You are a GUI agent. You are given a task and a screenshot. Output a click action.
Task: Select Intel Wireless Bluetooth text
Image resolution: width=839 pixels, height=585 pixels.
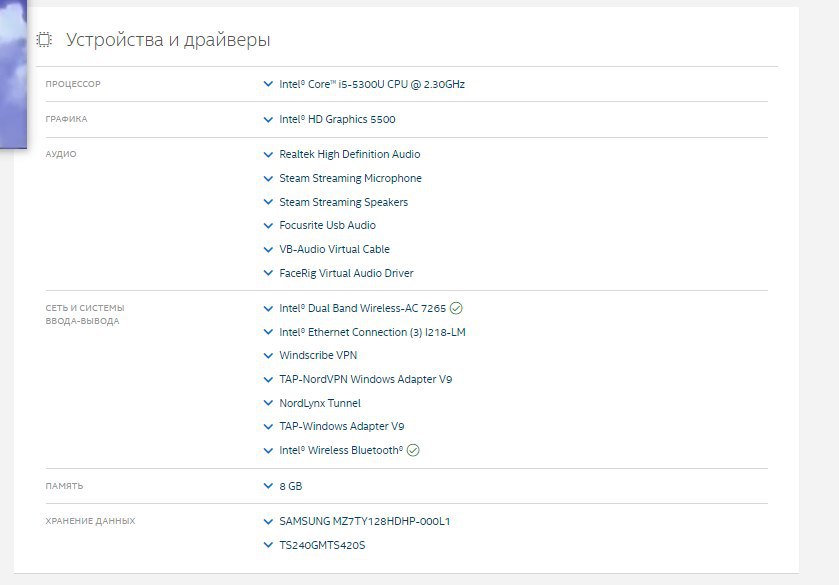(x=341, y=450)
